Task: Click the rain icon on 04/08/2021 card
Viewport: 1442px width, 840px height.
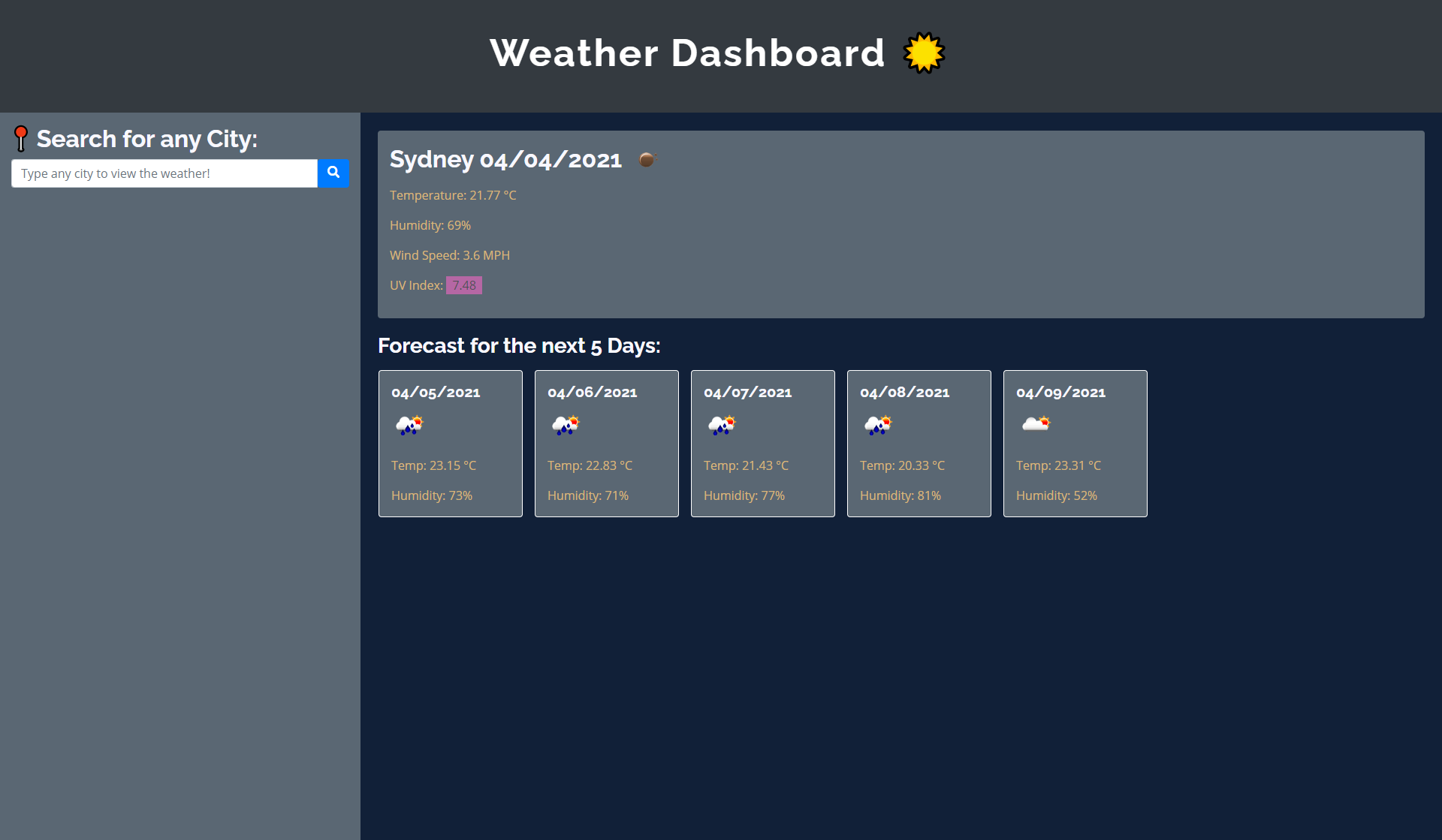Action: [x=879, y=425]
